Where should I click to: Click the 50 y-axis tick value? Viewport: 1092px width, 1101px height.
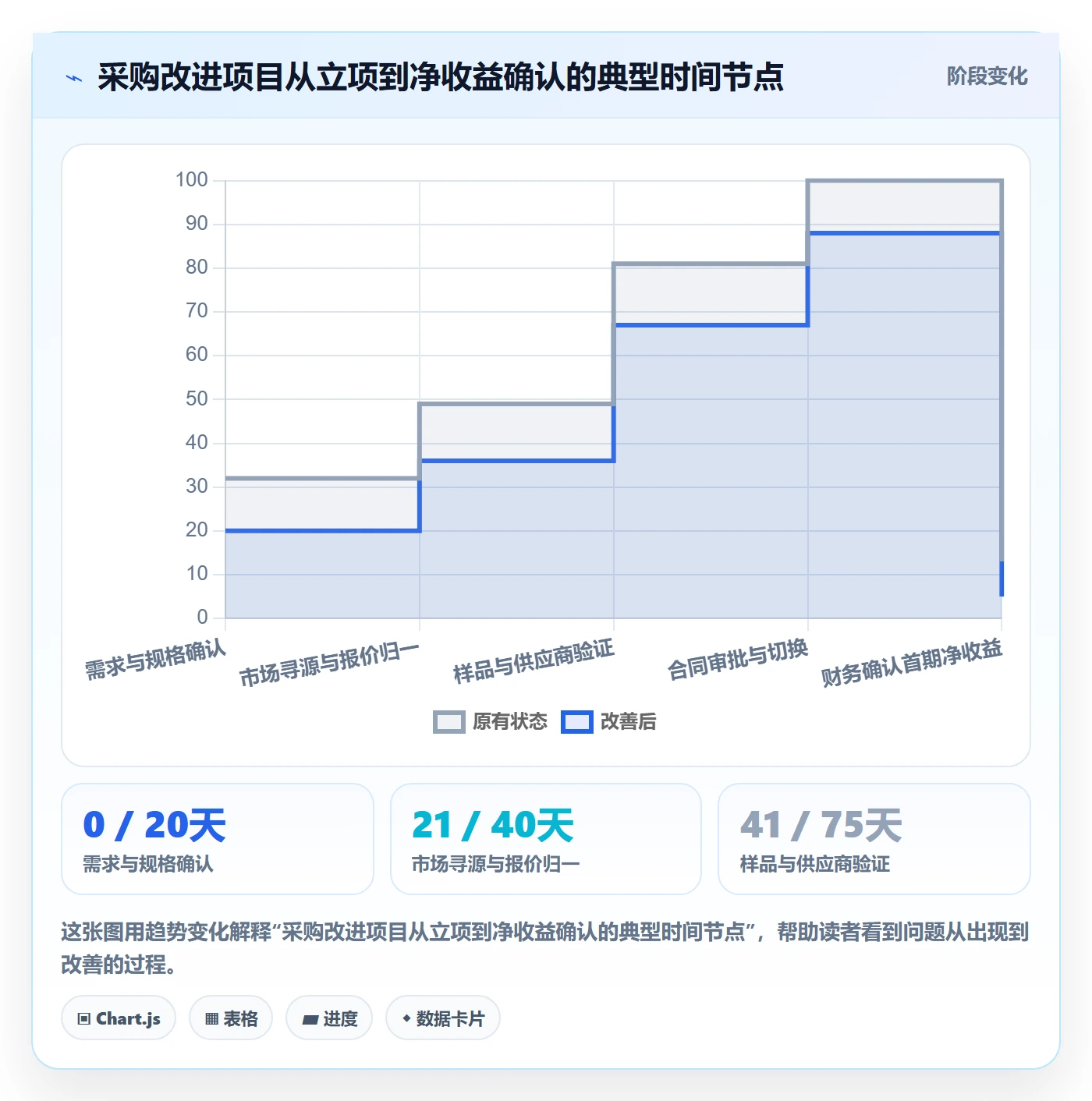(x=197, y=399)
